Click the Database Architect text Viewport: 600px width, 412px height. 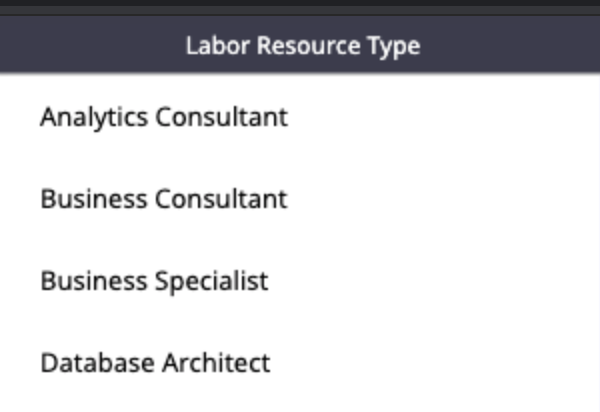(x=155, y=362)
